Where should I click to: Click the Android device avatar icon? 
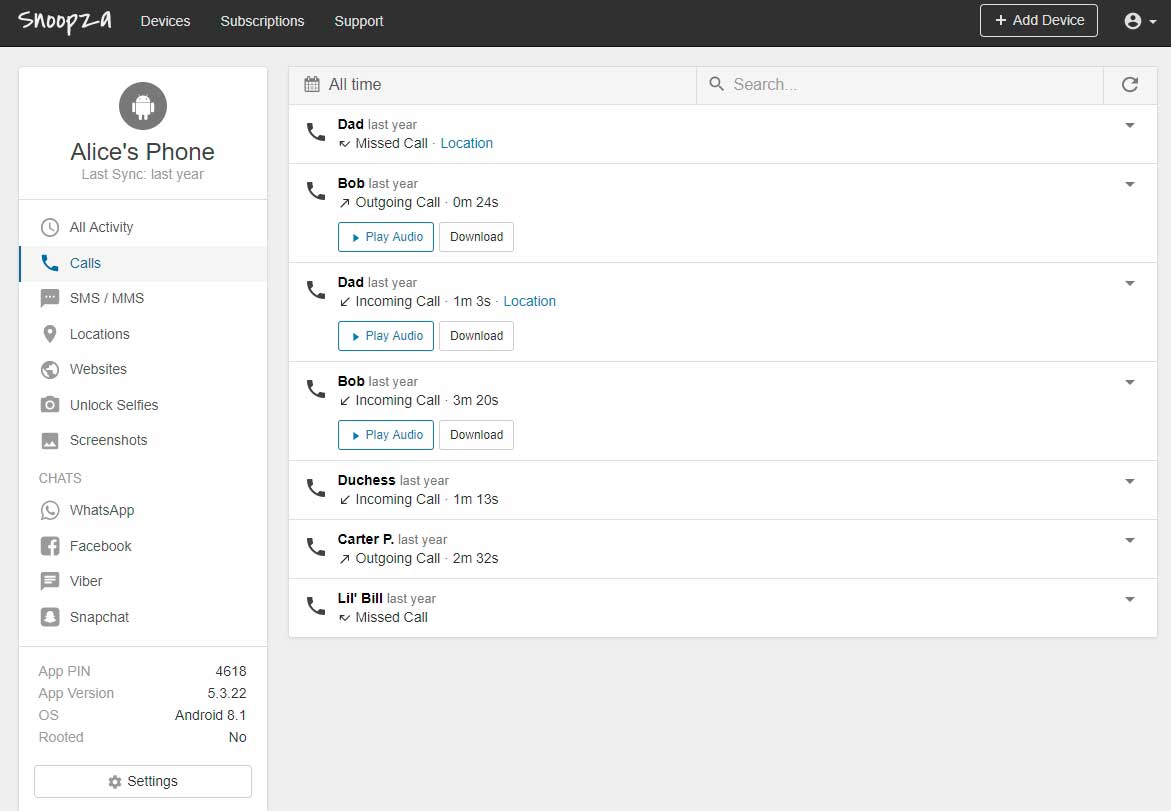coord(143,105)
